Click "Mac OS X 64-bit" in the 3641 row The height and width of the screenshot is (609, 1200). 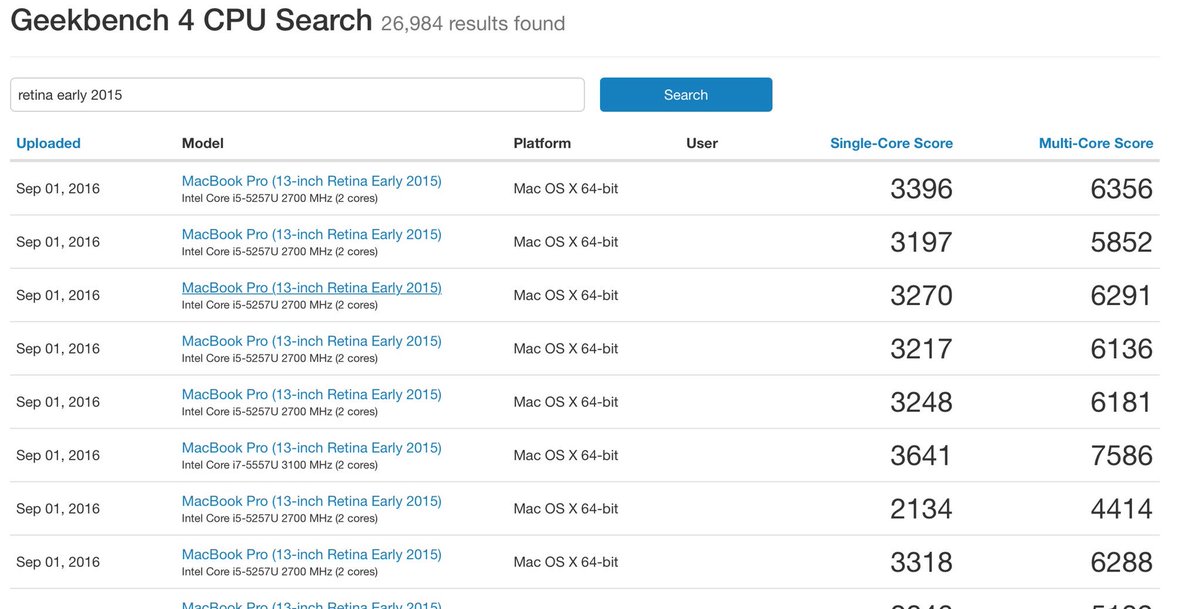[566, 455]
